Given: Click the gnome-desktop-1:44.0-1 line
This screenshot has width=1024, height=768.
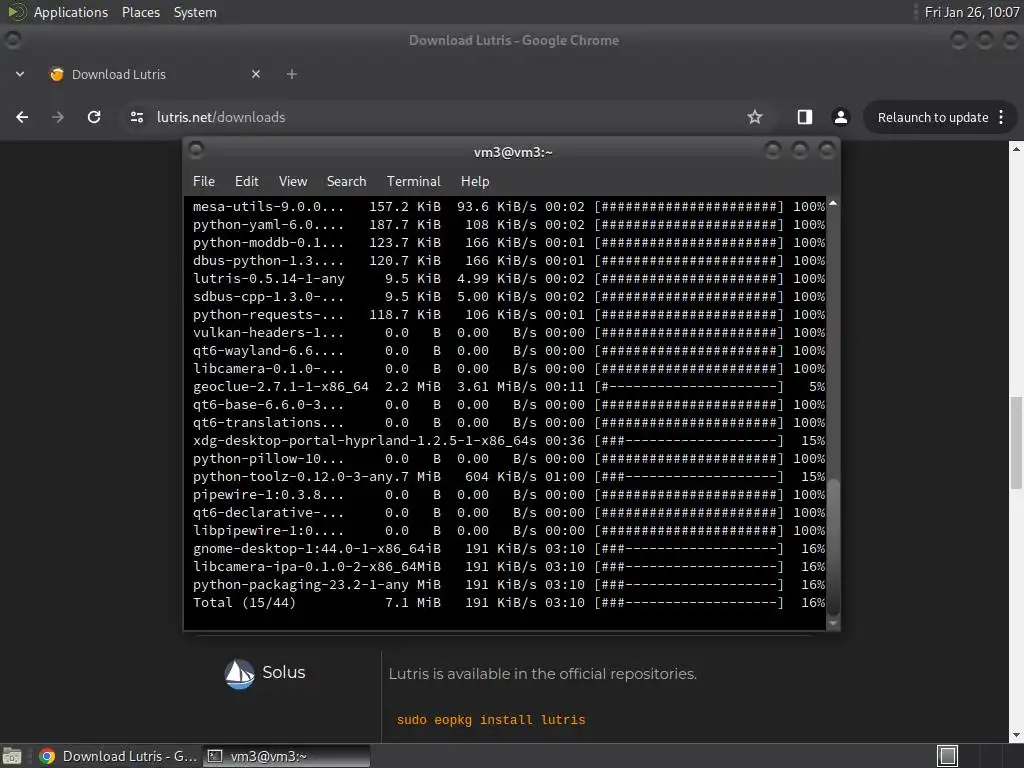Looking at the screenshot, I should pyautogui.click(x=509, y=549).
